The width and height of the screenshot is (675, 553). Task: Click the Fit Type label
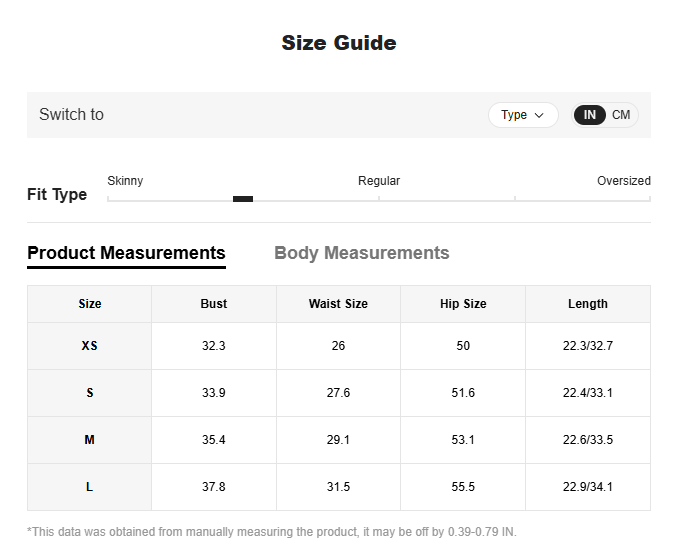(57, 195)
